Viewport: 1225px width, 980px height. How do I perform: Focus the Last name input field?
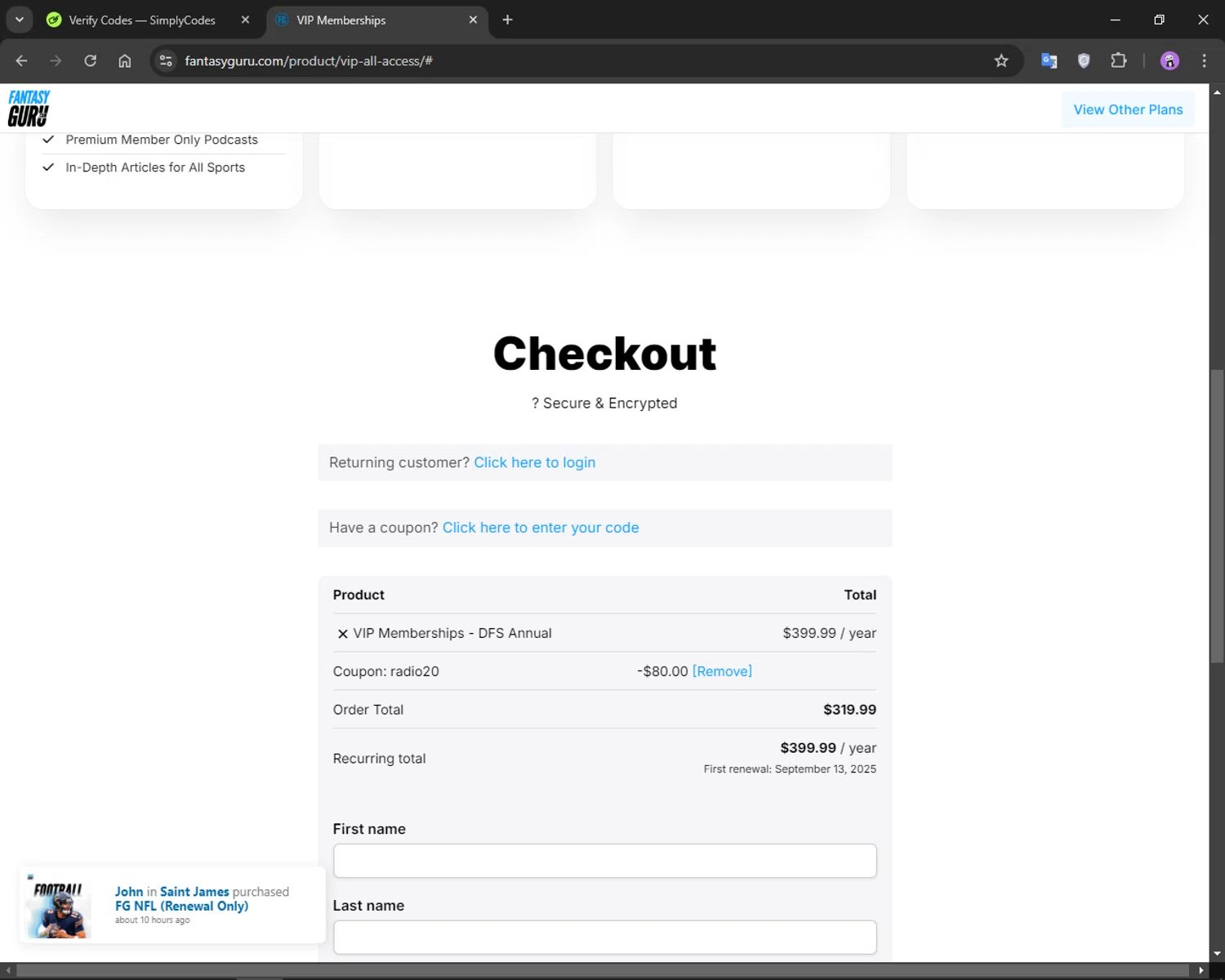click(x=605, y=938)
